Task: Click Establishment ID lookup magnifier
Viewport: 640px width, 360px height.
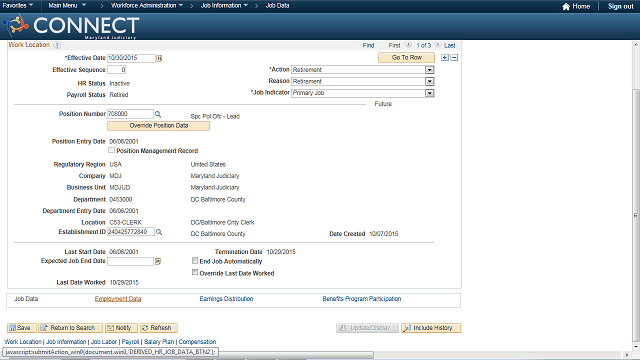Action: click(159, 232)
